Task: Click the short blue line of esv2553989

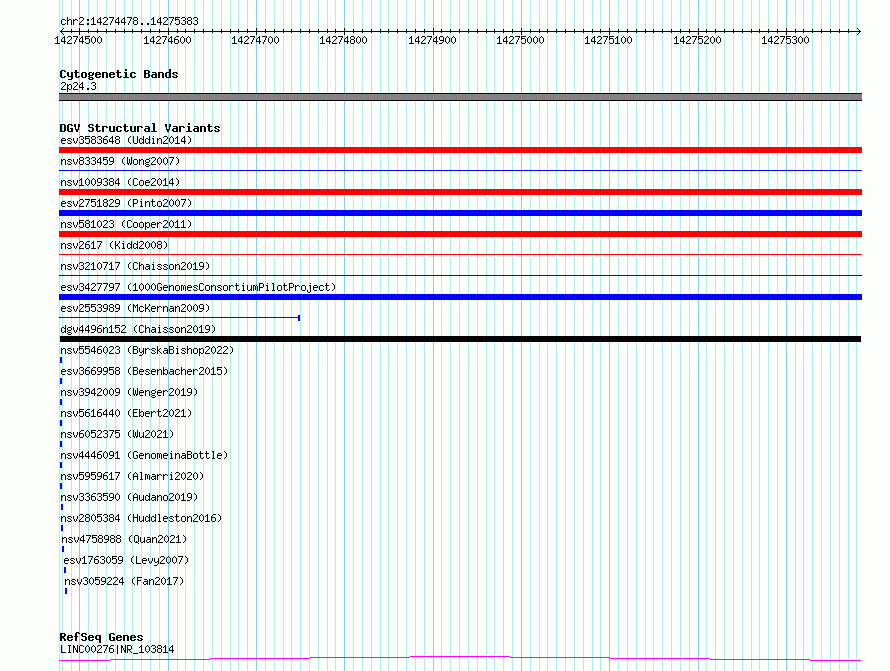Action: pyautogui.click(x=179, y=318)
